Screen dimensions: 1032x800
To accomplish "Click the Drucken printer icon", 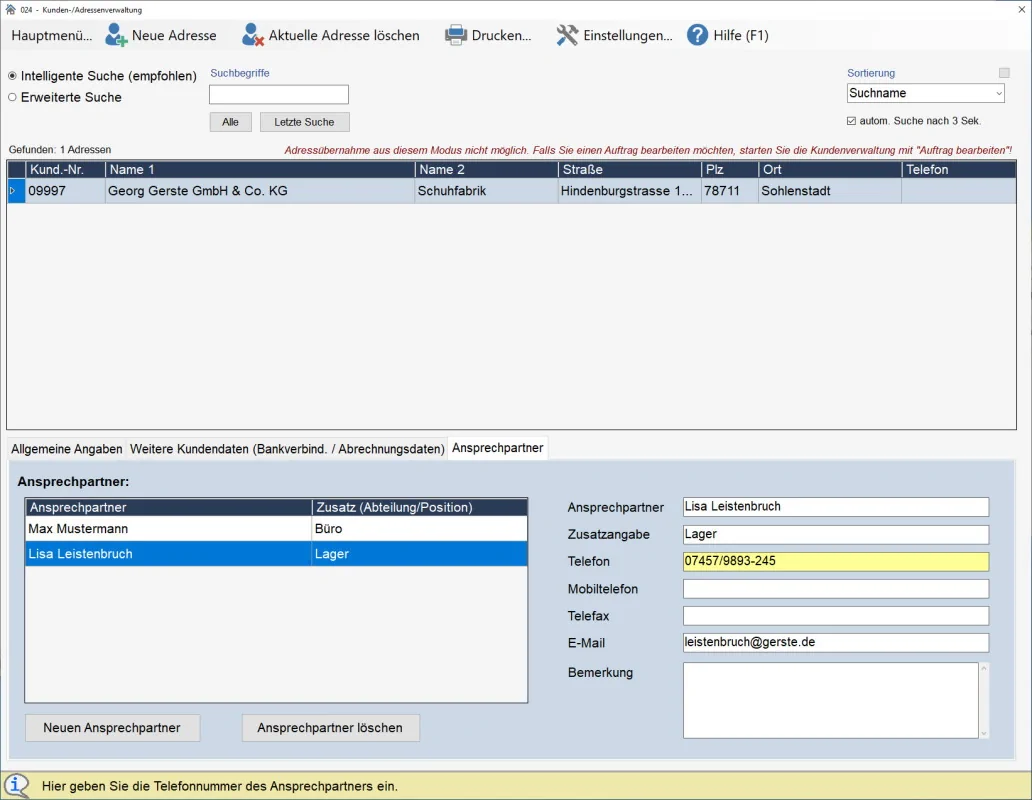I will click(456, 35).
